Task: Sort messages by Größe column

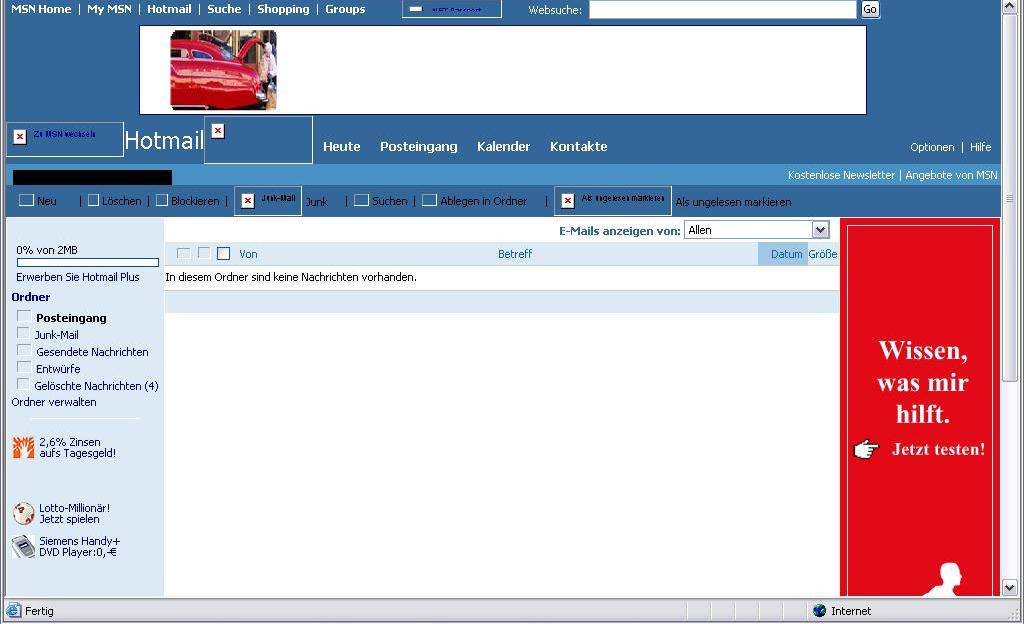Action: tap(823, 254)
